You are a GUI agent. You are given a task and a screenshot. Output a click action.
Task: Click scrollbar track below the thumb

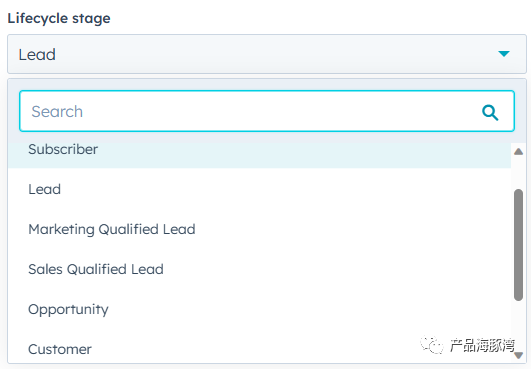click(518, 325)
